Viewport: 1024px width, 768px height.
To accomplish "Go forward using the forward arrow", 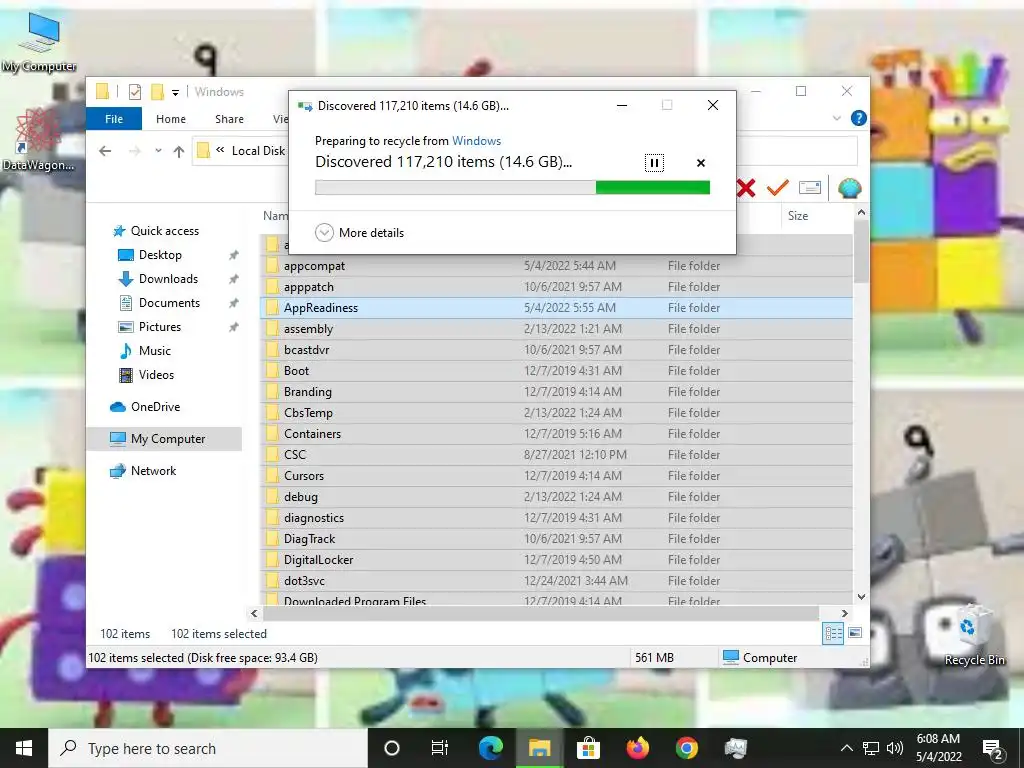I will point(135,152).
